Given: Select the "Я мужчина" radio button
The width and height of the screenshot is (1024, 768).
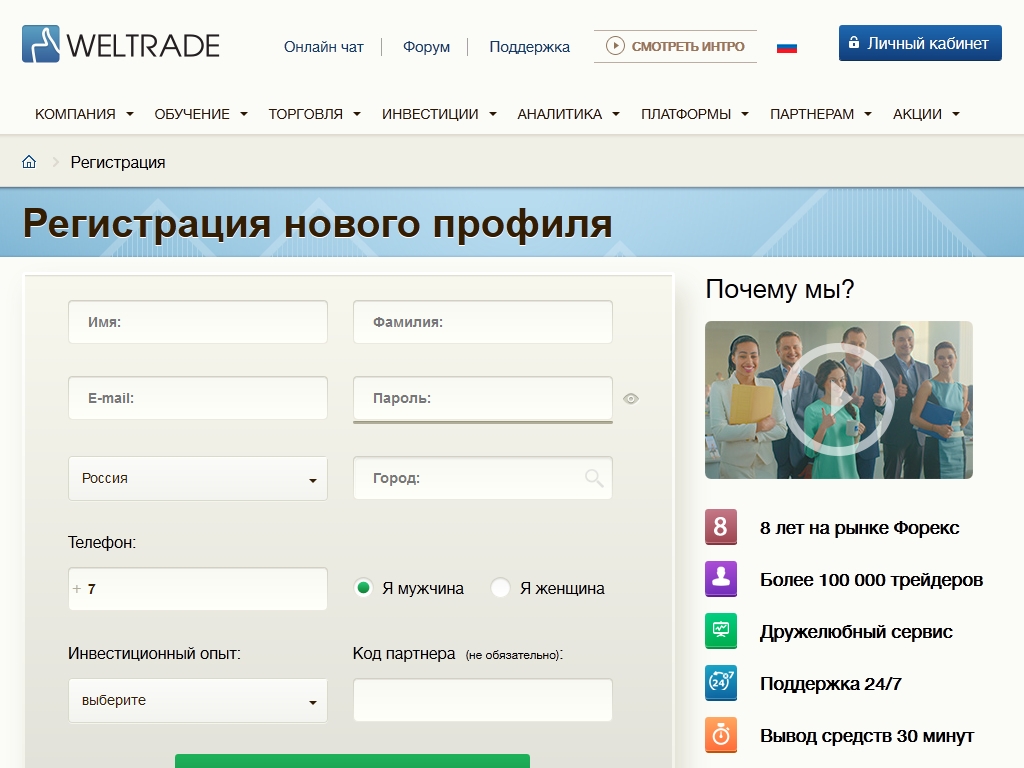Looking at the screenshot, I should click(x=364, y=588).
